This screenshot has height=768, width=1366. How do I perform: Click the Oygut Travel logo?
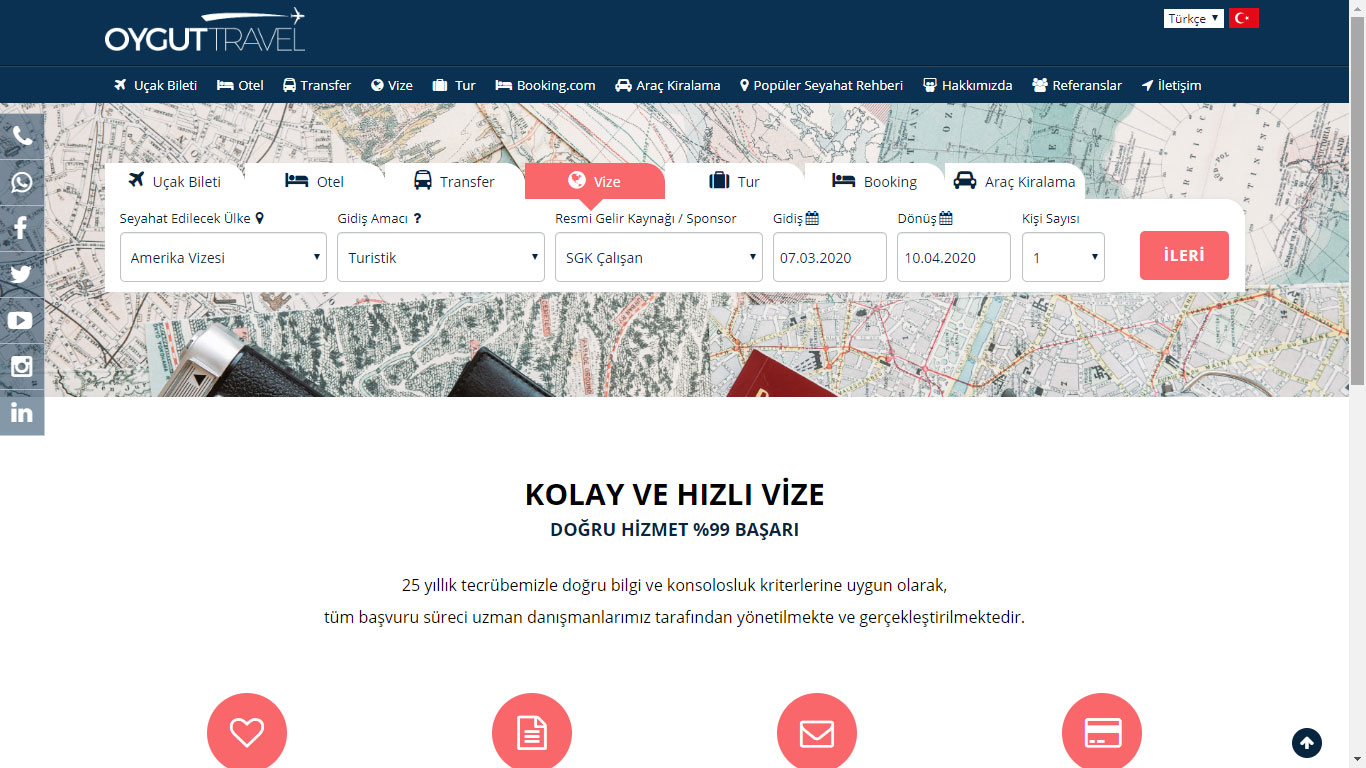(x=205, y=31)
